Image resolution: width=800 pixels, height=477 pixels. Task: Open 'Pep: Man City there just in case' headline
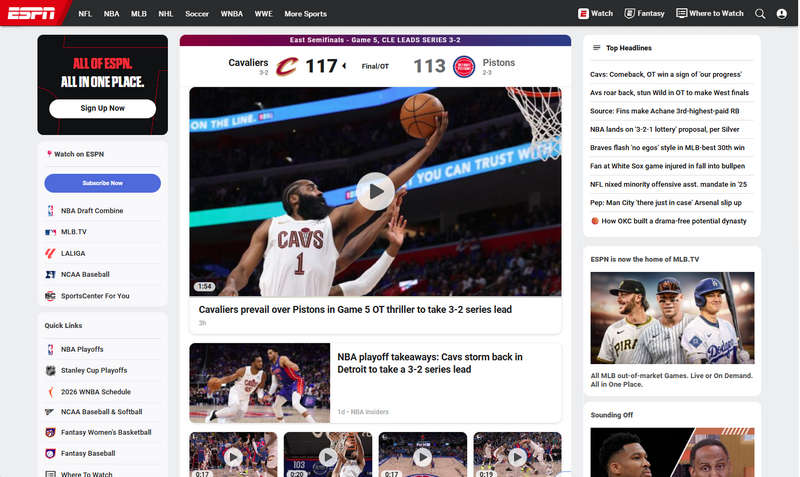[666, 203]
